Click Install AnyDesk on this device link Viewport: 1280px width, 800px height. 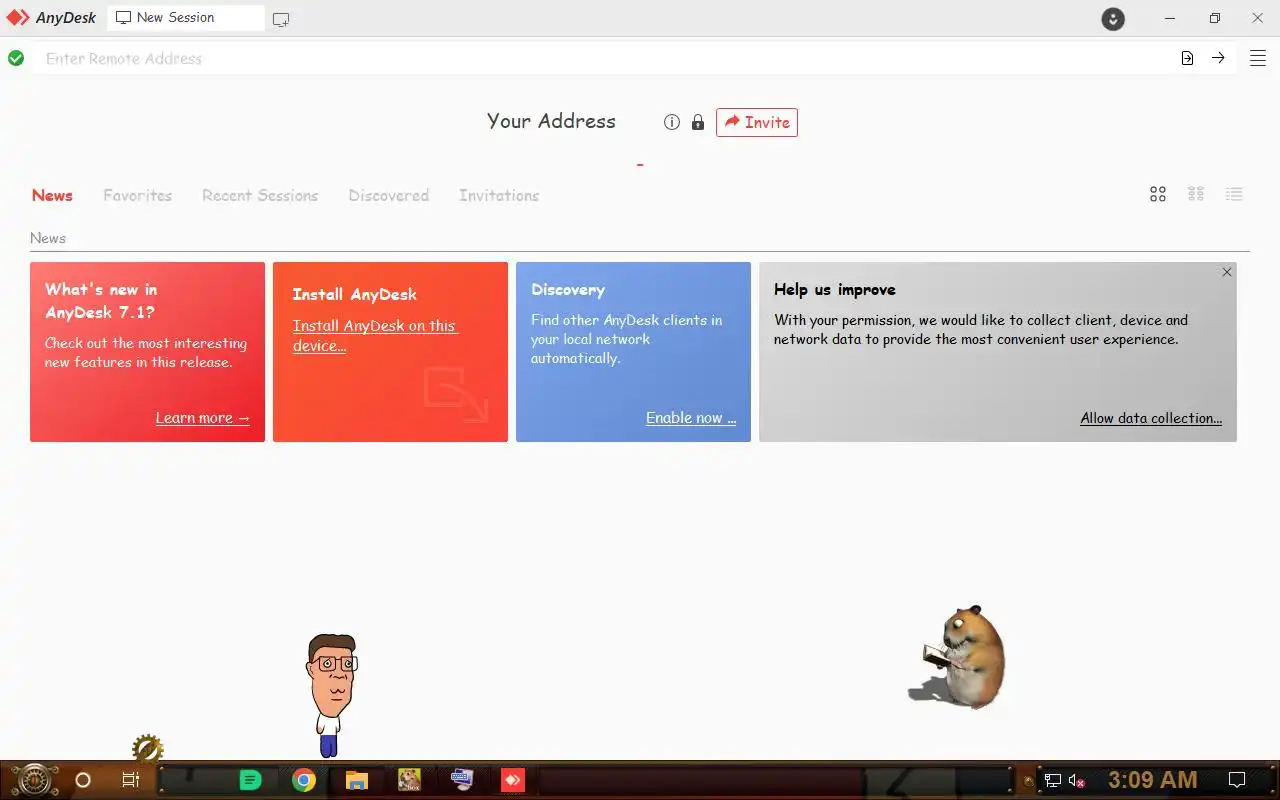[x=375, y=335]
